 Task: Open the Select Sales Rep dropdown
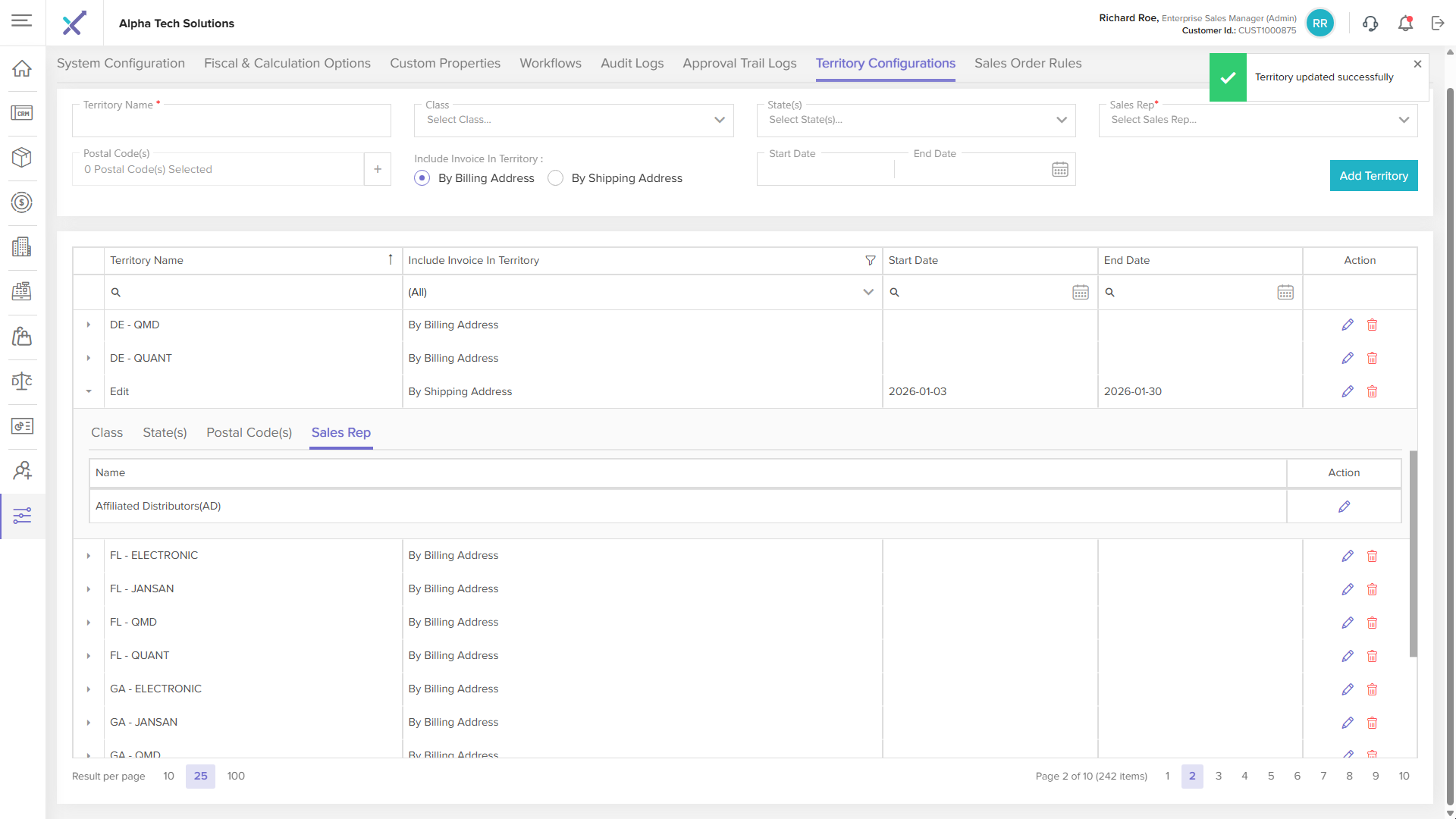(x=1257, y=120)
